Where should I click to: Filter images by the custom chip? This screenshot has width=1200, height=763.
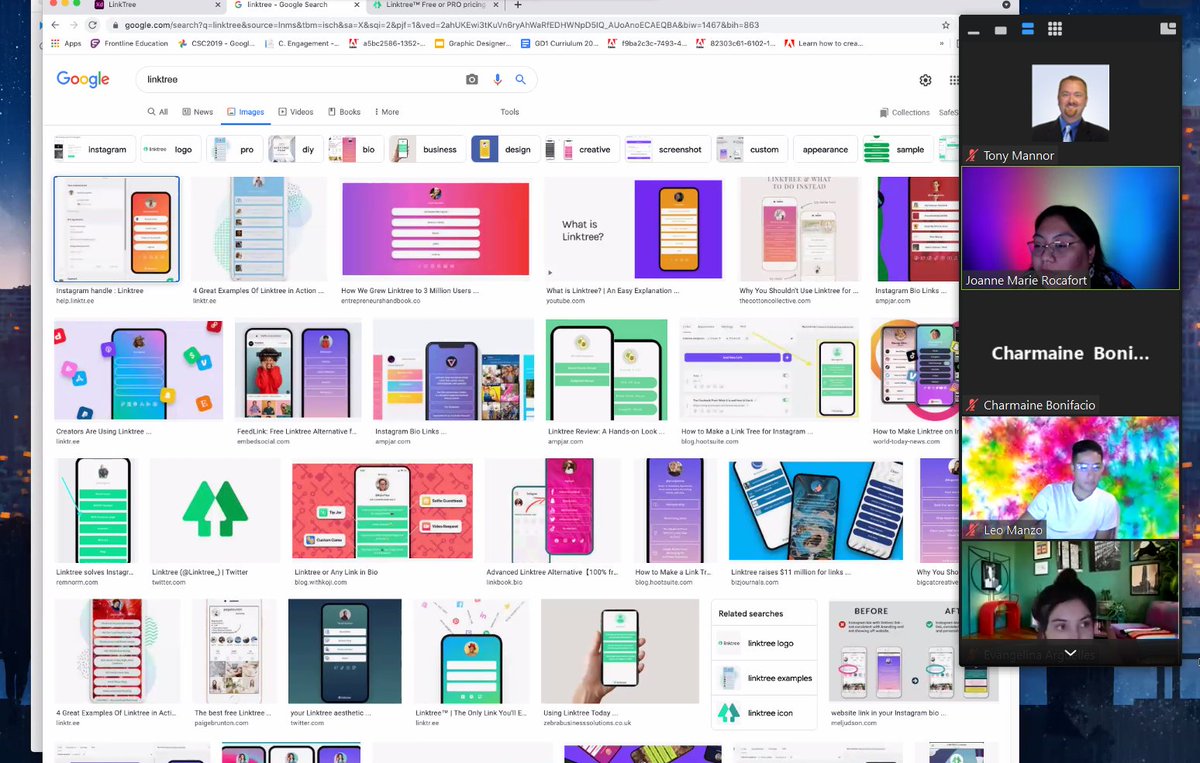(751, 149)
